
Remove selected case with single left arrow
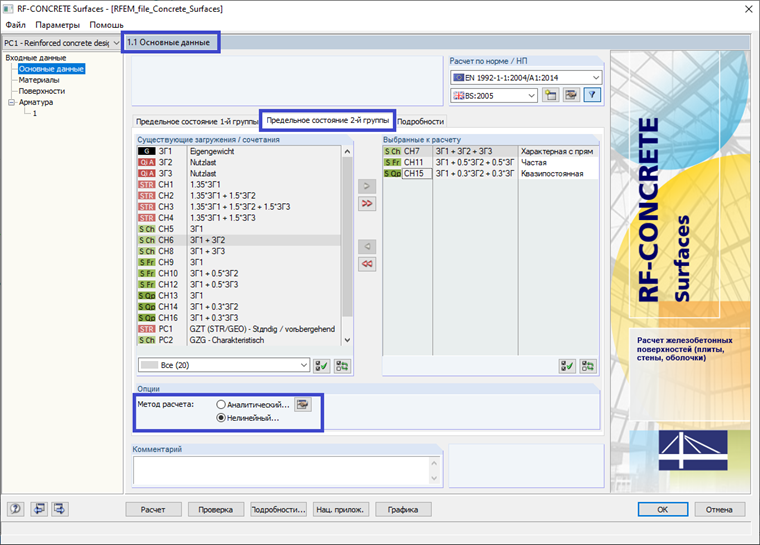pyautogui.click(x=367, y=247)
